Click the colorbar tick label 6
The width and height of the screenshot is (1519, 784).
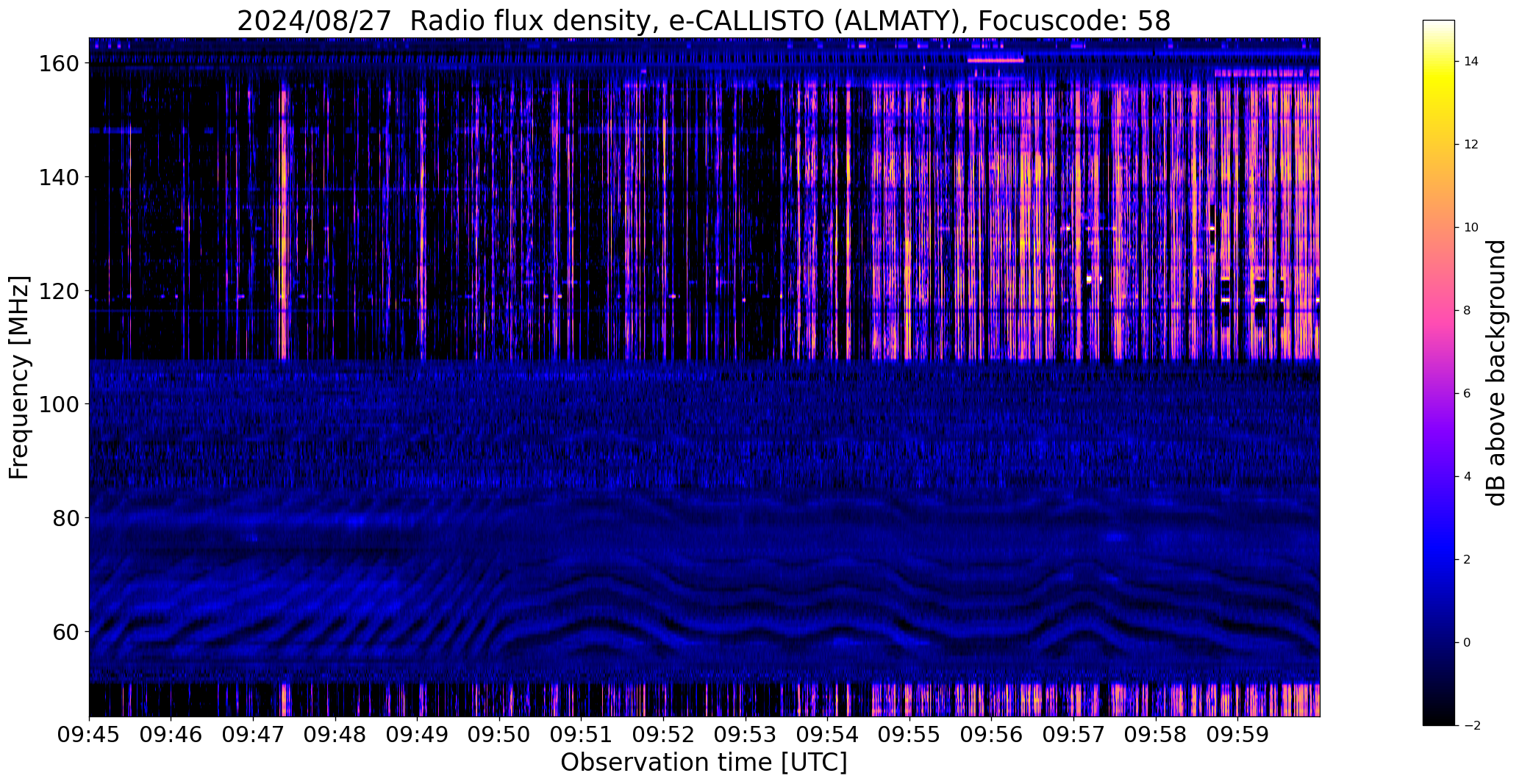point(1468,394)
